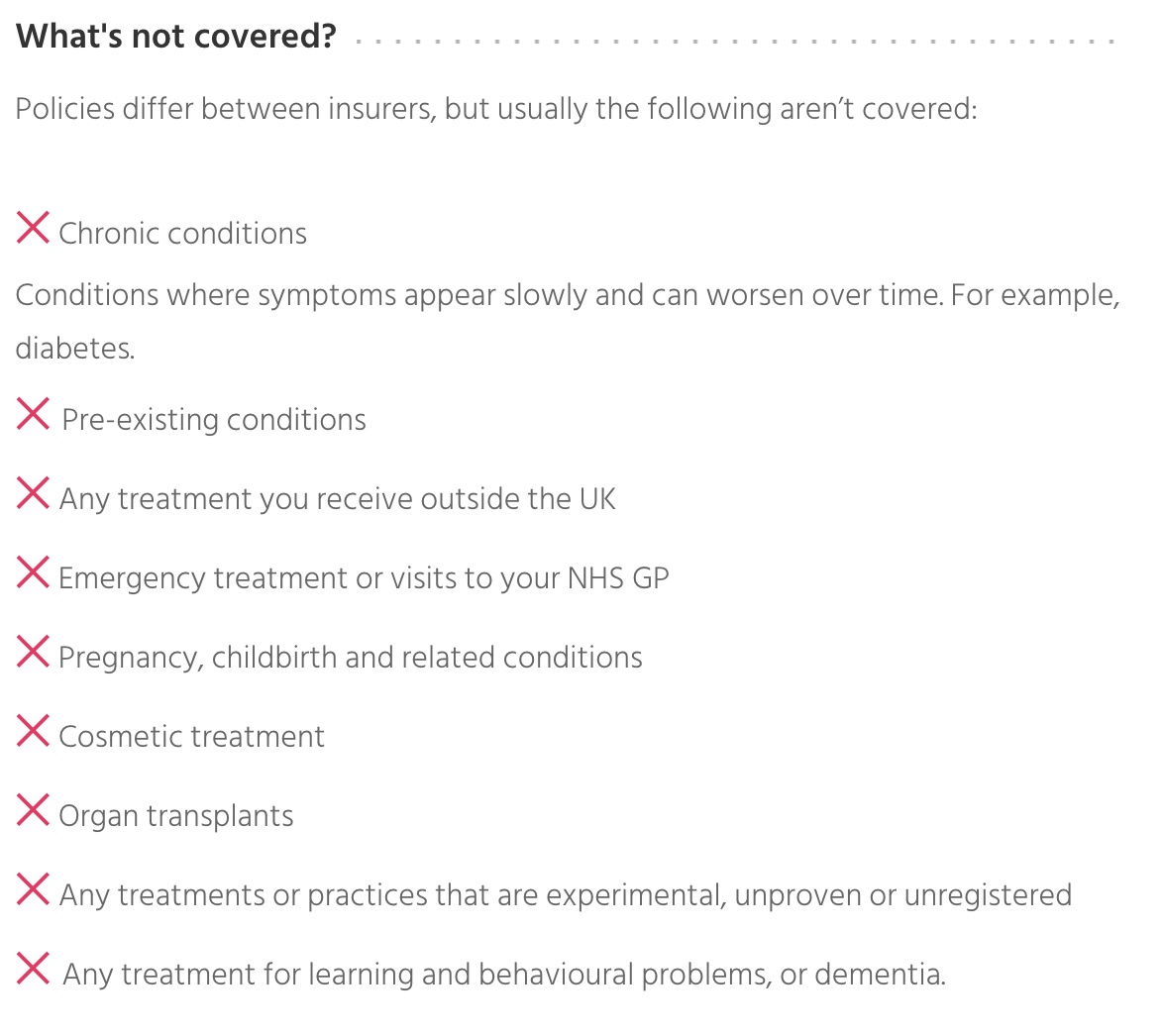
Task: Click "Any treatment you receive outside the UK"
Action: [x=337, y=498]
